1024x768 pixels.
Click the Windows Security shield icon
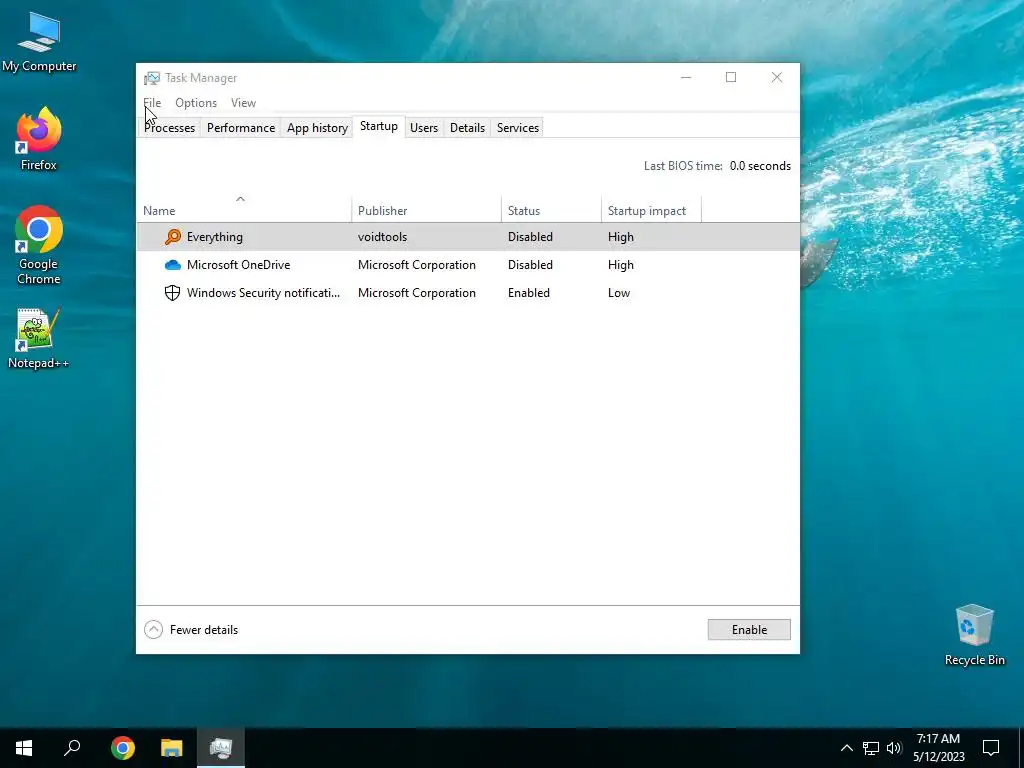click(x=172, y=293)
